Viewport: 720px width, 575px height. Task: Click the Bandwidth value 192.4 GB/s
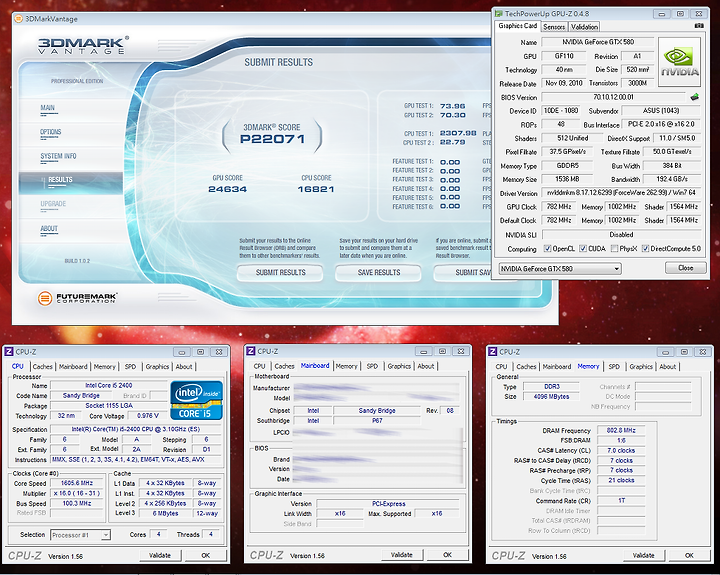point(672,179)
